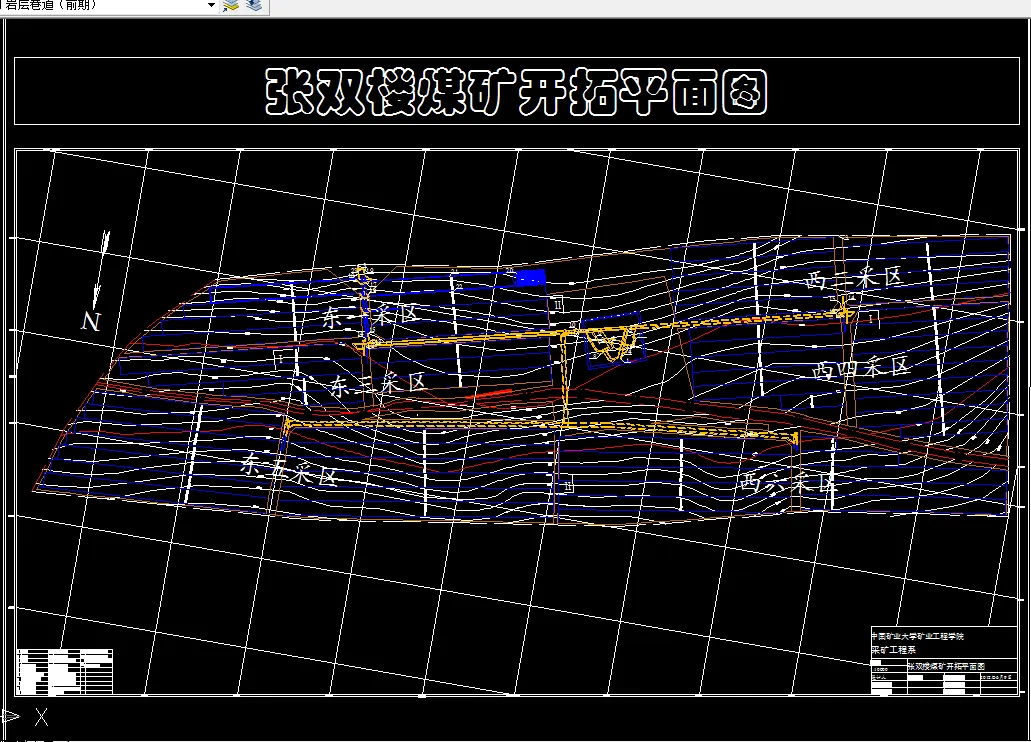This screenshot has height=742, width=1031.
Task: Select the solid blue rectangle on the map
Action: 530,278
